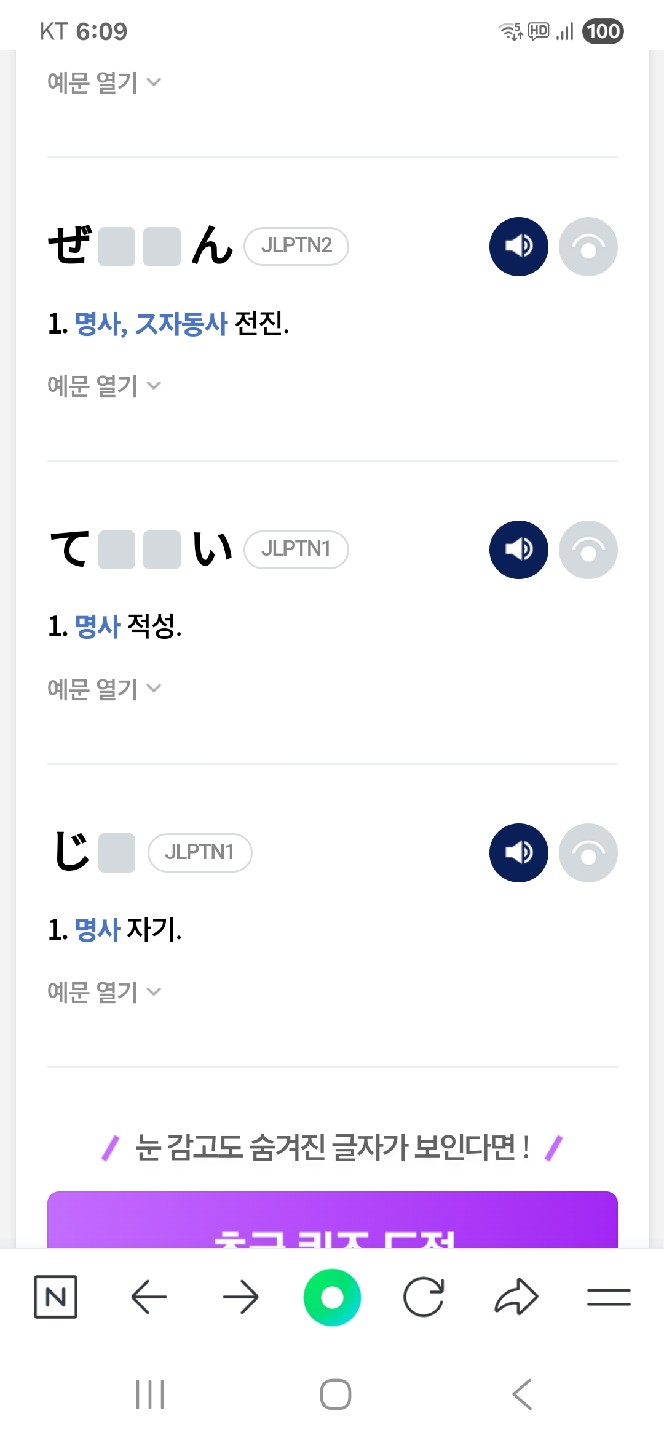Play audio for the て○○い word

[x=518, y=549]
